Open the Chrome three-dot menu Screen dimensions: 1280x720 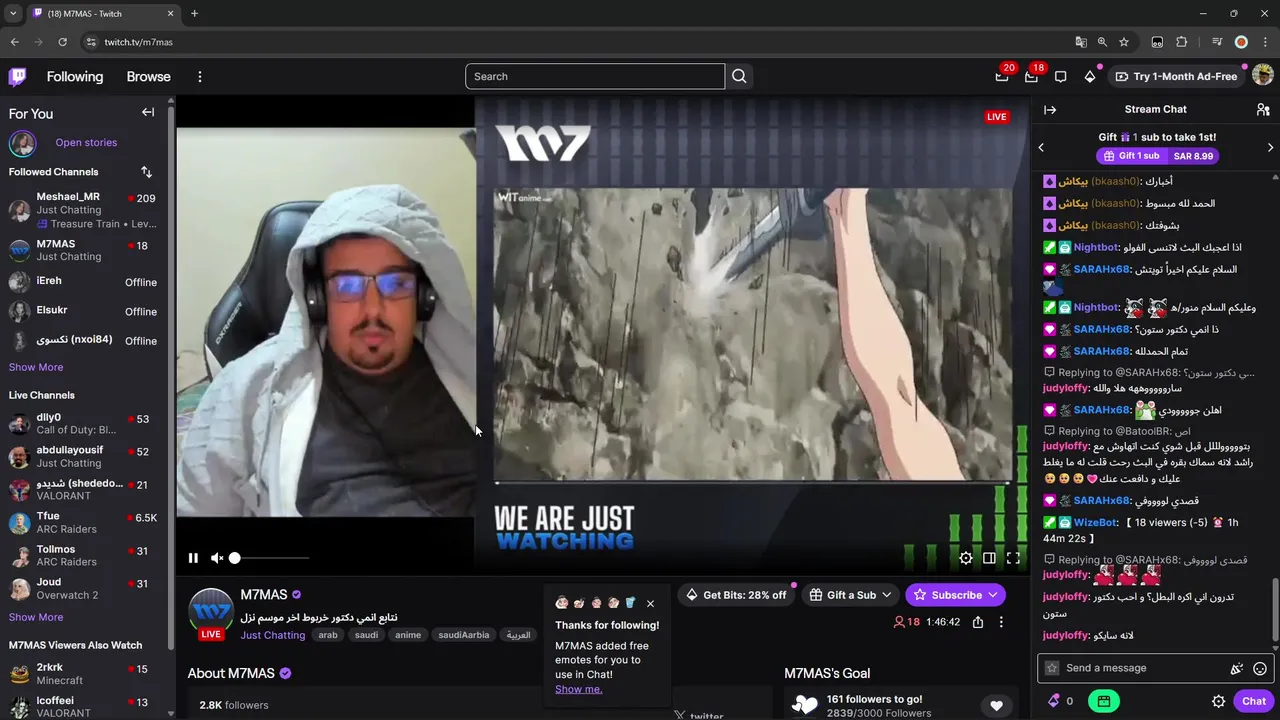(x=1265, y=42)
